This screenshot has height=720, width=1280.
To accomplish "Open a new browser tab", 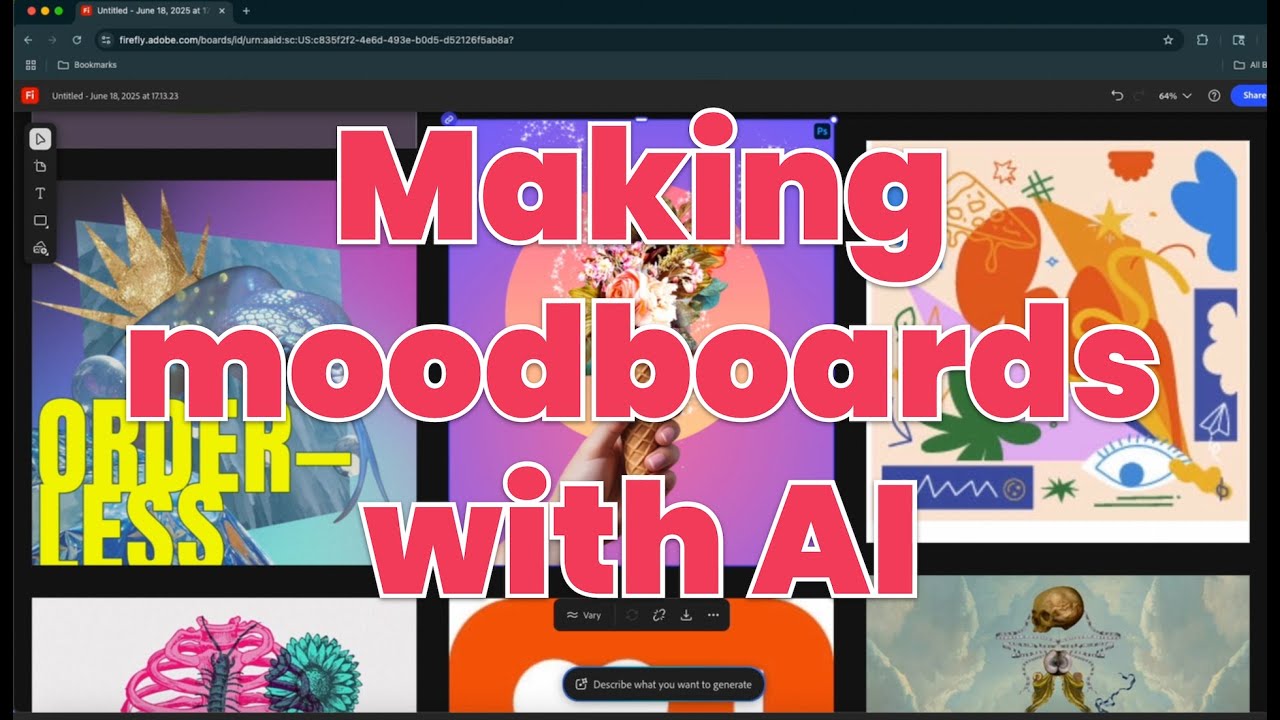I will tap(246, 10).
